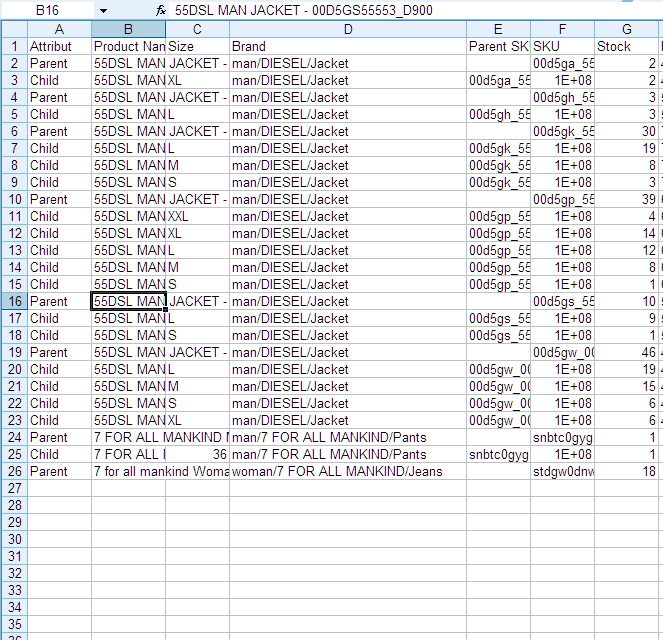This screenshot has width=663, height=640.
Task: Click Brand cell in row 13
Action: tap(348, 250)
